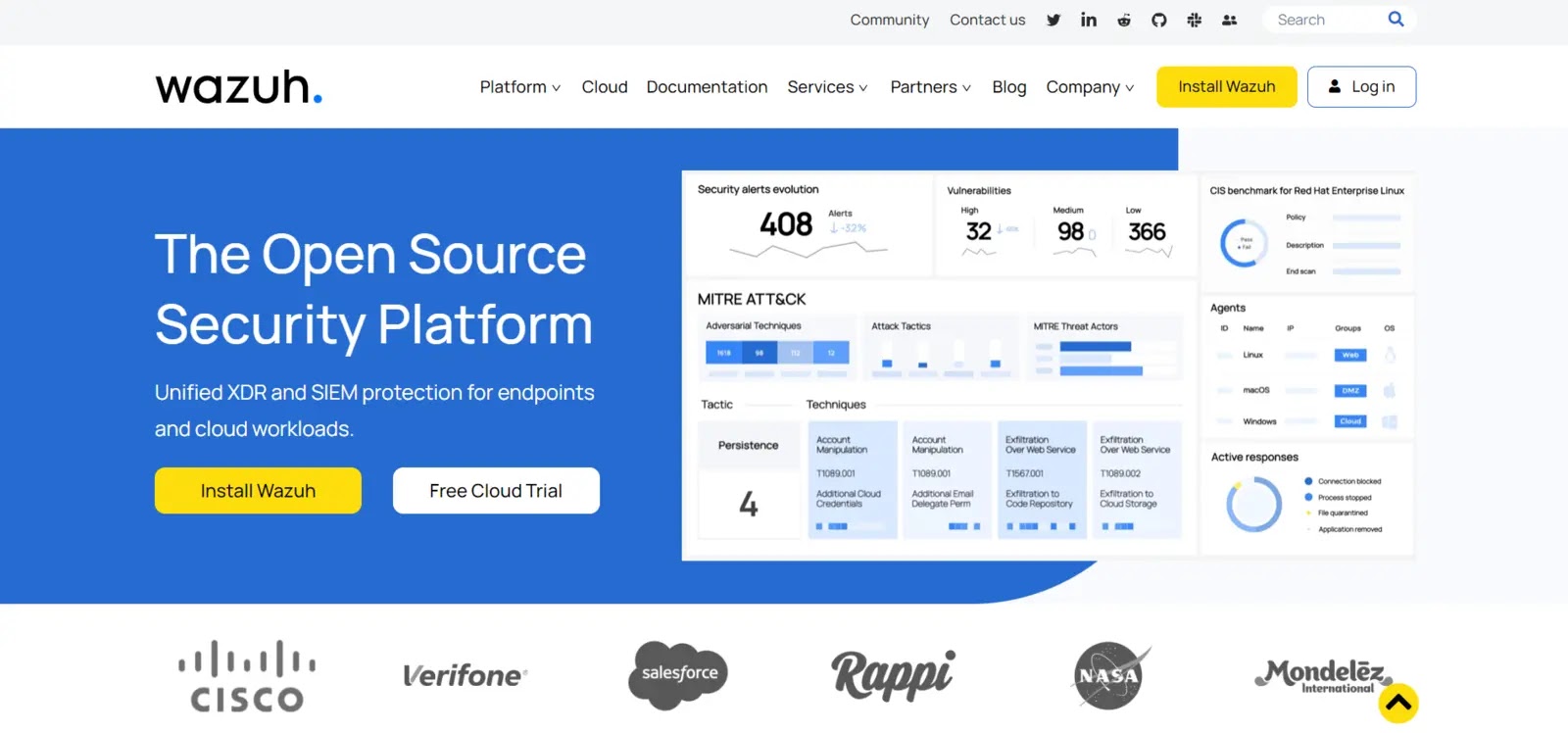Click the Wazuh logo

pos(239,86)
